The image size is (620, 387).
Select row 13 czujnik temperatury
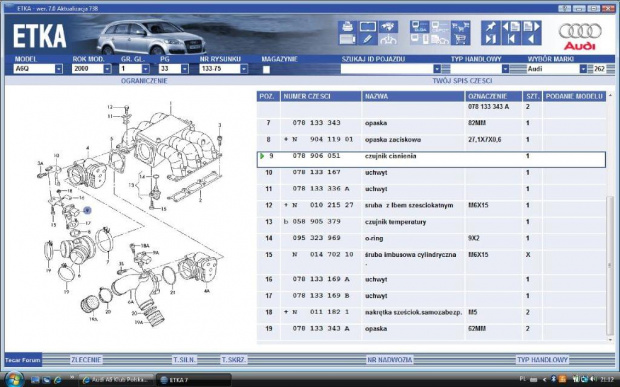pyautogui.click(x=431, y=222)
